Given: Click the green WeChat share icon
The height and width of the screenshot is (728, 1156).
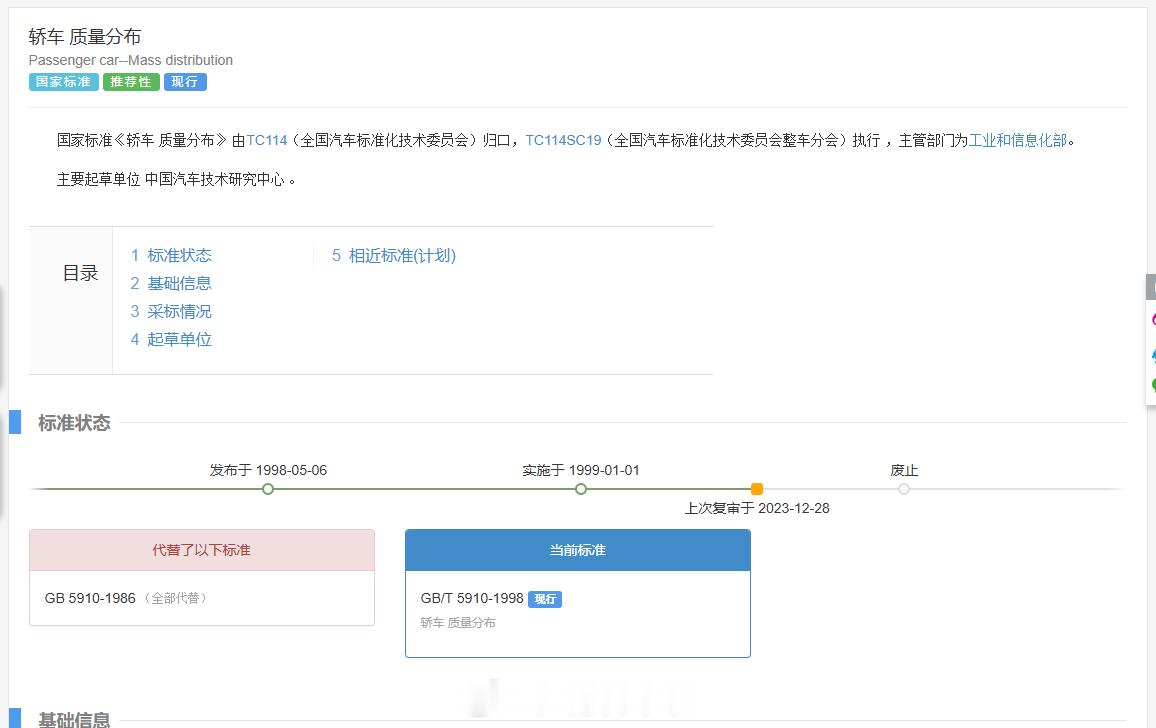Looking at the screenshot, I should [1152, 383].
